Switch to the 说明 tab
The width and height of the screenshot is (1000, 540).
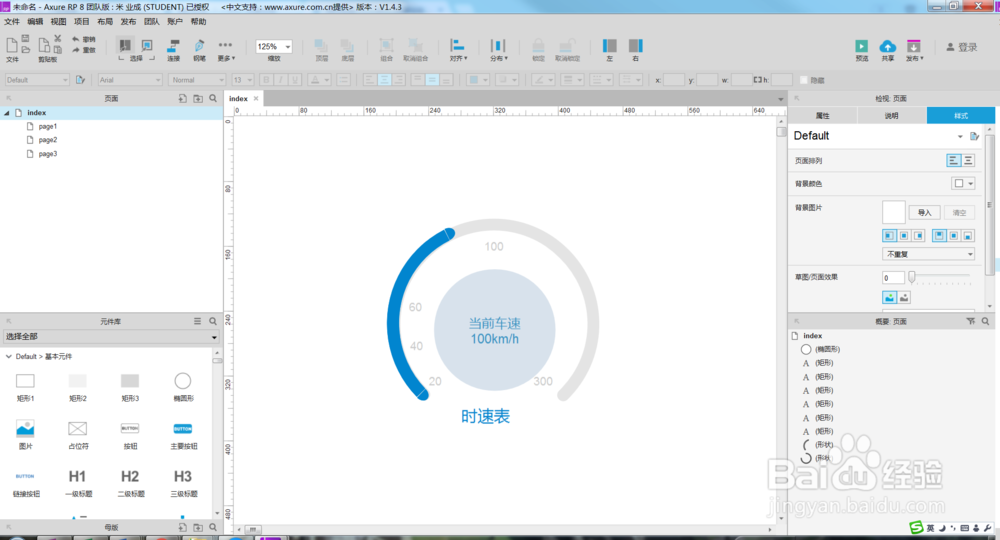coord(892,115)
